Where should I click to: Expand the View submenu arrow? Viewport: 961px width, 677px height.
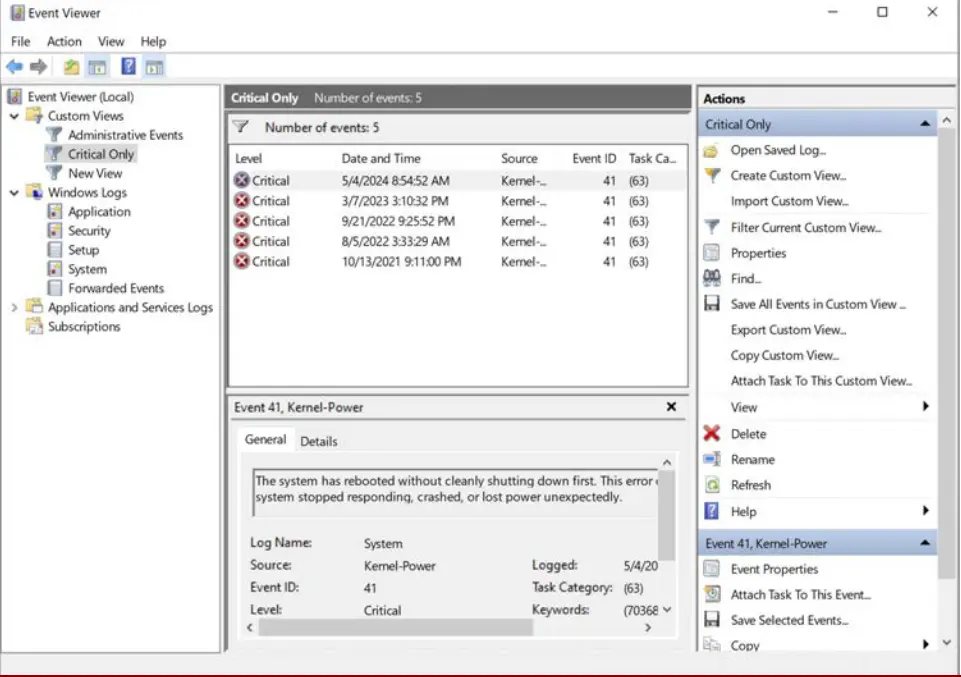point(925,407)
